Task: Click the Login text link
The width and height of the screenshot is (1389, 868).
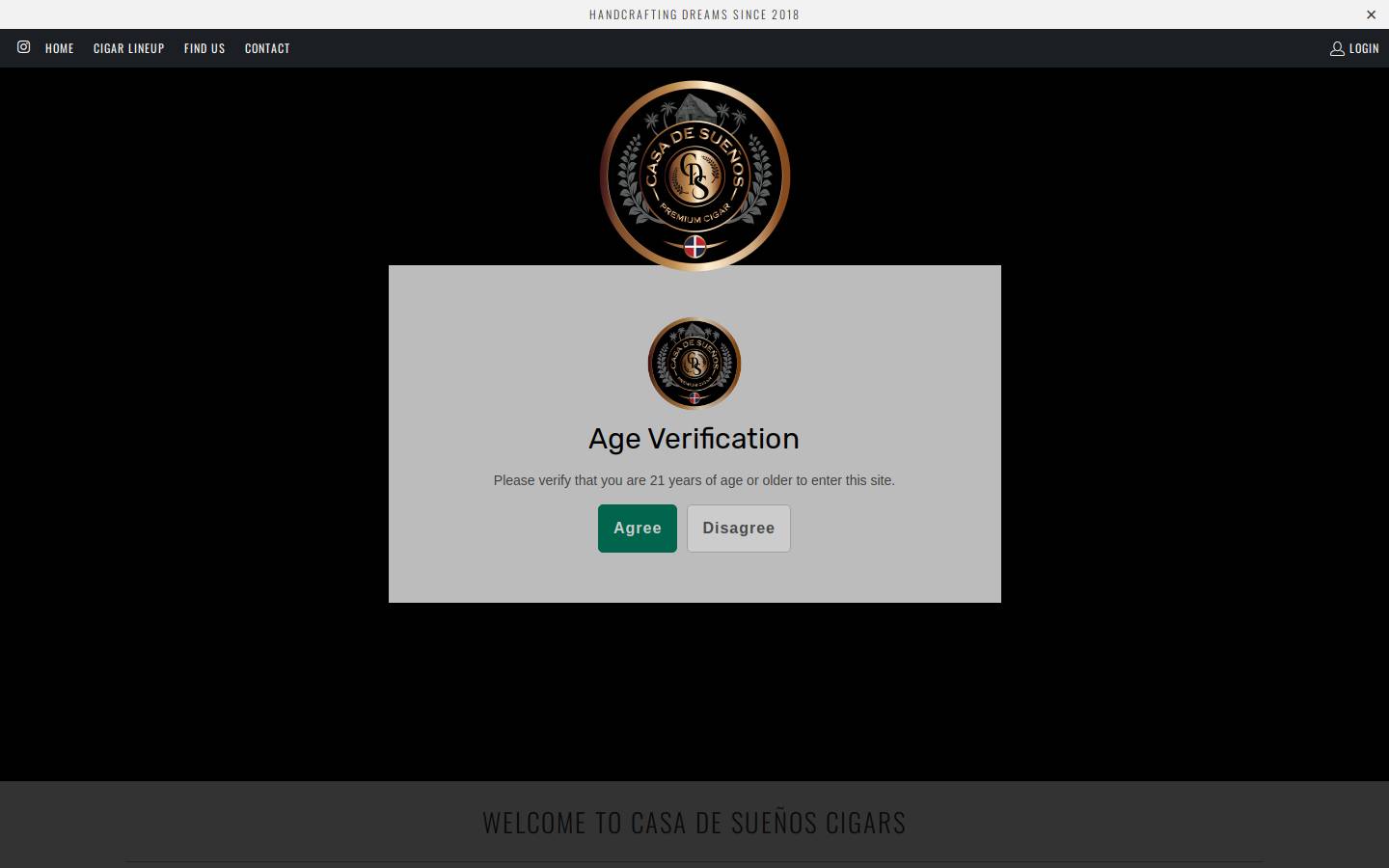Action: point(1364,48)
